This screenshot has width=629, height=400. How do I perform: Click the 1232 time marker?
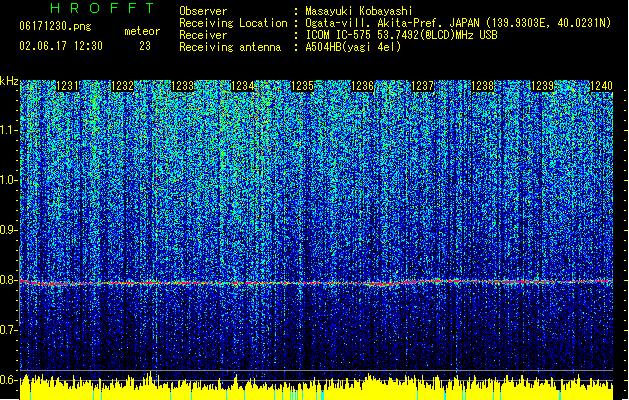122,86
